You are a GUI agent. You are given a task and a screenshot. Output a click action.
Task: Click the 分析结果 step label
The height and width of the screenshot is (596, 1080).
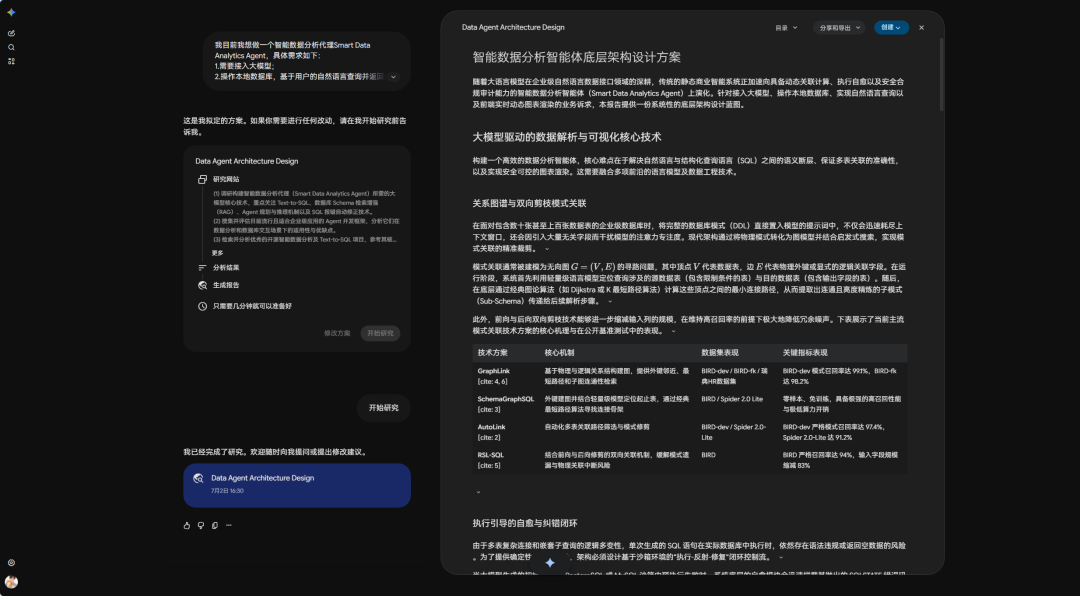pyautogui.click(x=226, y=267)
